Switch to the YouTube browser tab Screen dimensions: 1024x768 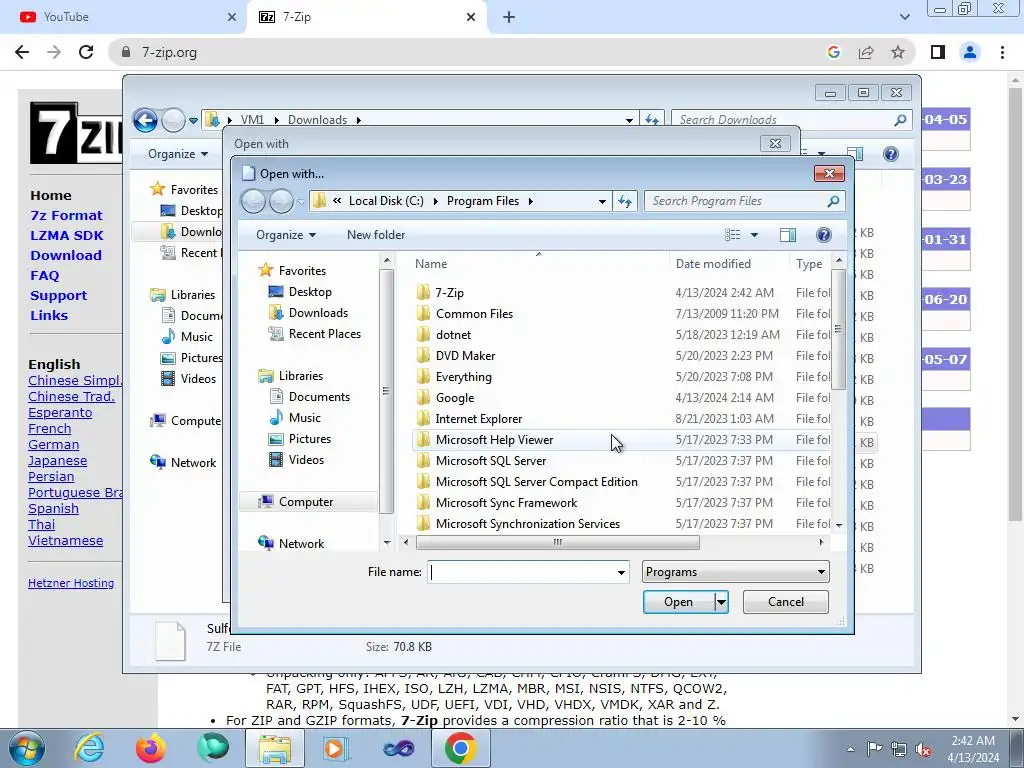click(123, 17)
